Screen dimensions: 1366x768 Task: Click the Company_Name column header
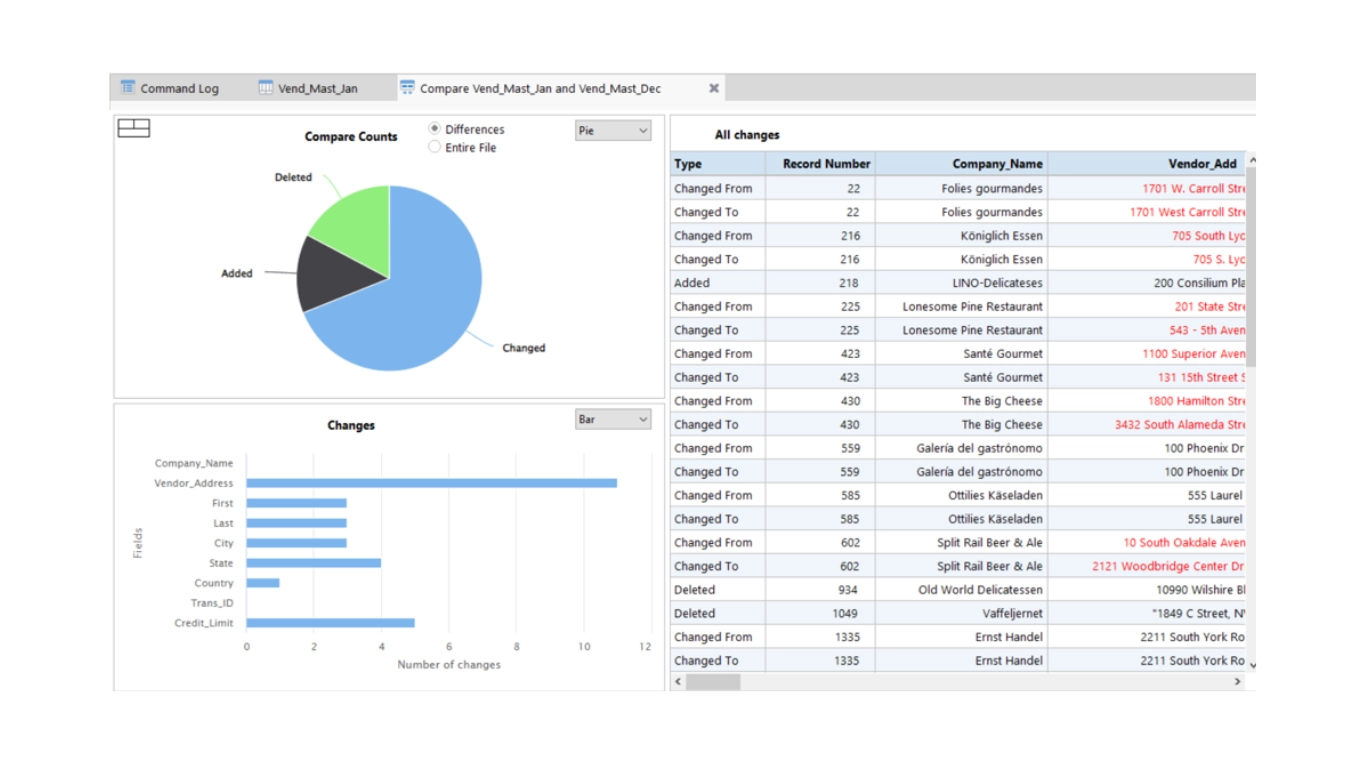[x=962, y=164]
